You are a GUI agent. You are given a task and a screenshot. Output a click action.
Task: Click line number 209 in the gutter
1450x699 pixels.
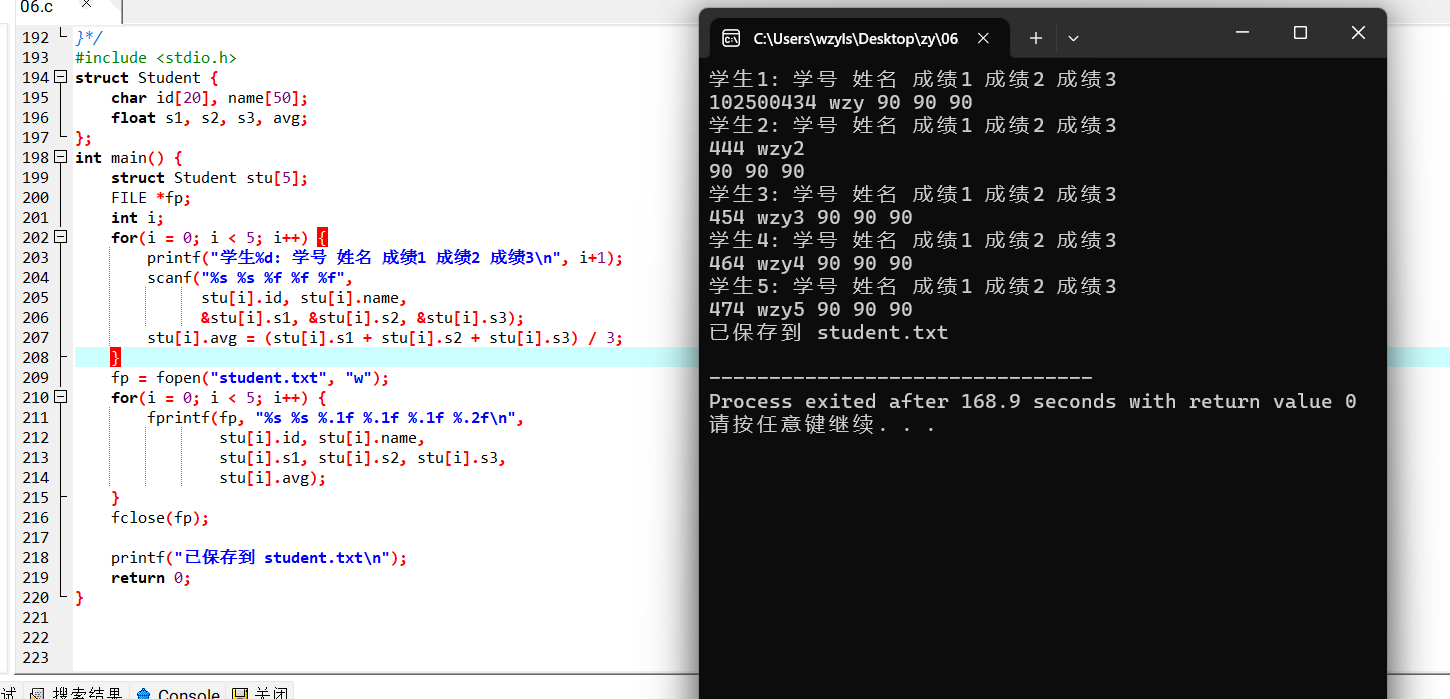[x=35, y=377]
